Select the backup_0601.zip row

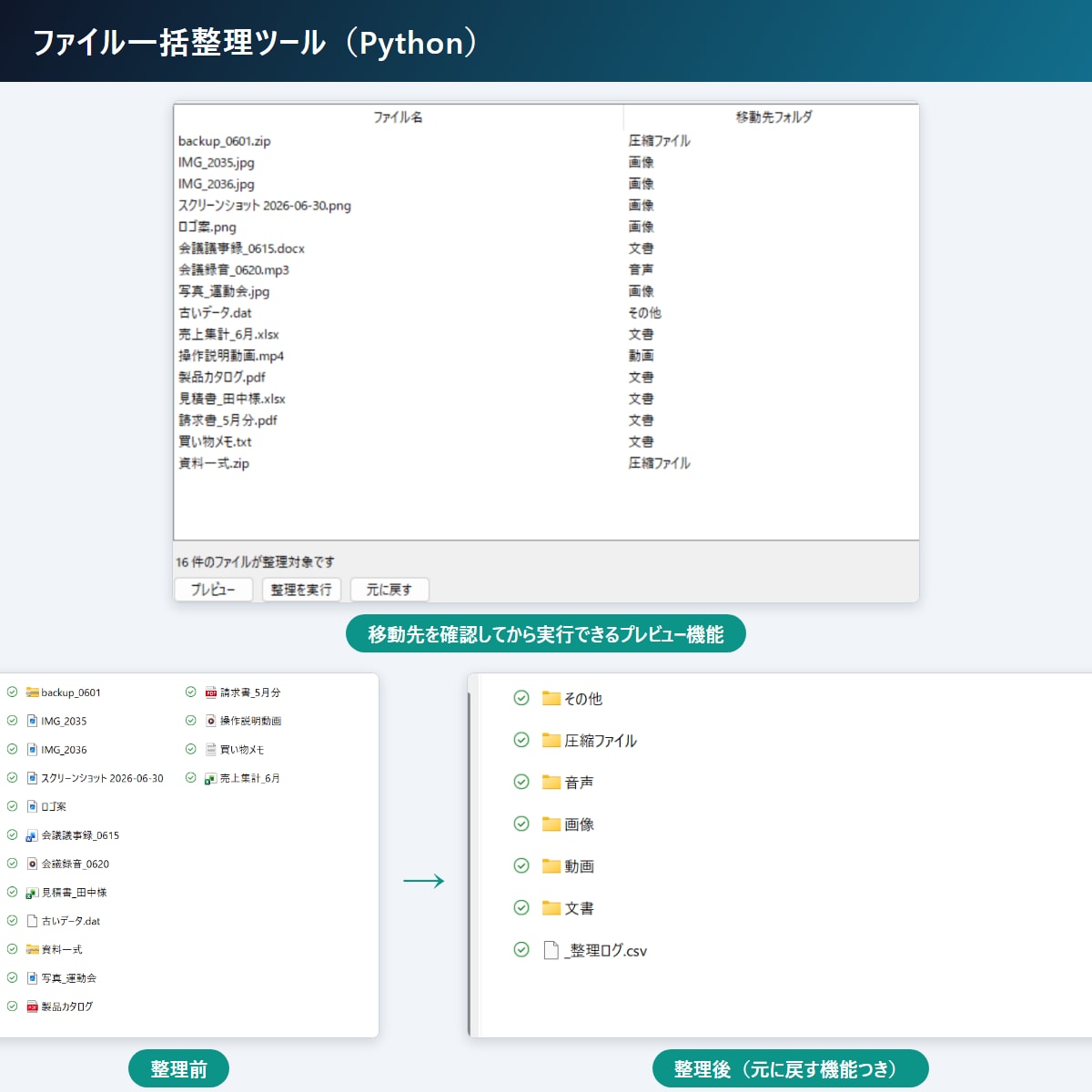(546, 141)
